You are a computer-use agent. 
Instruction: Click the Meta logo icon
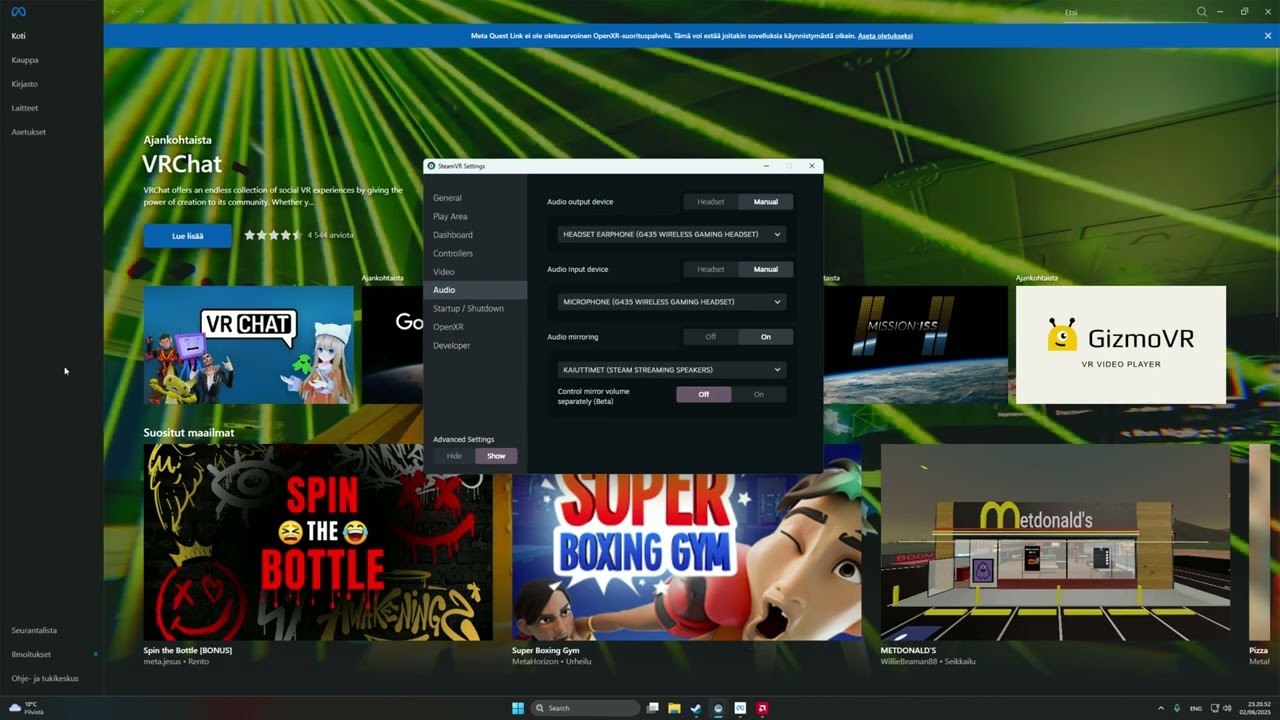18,11
